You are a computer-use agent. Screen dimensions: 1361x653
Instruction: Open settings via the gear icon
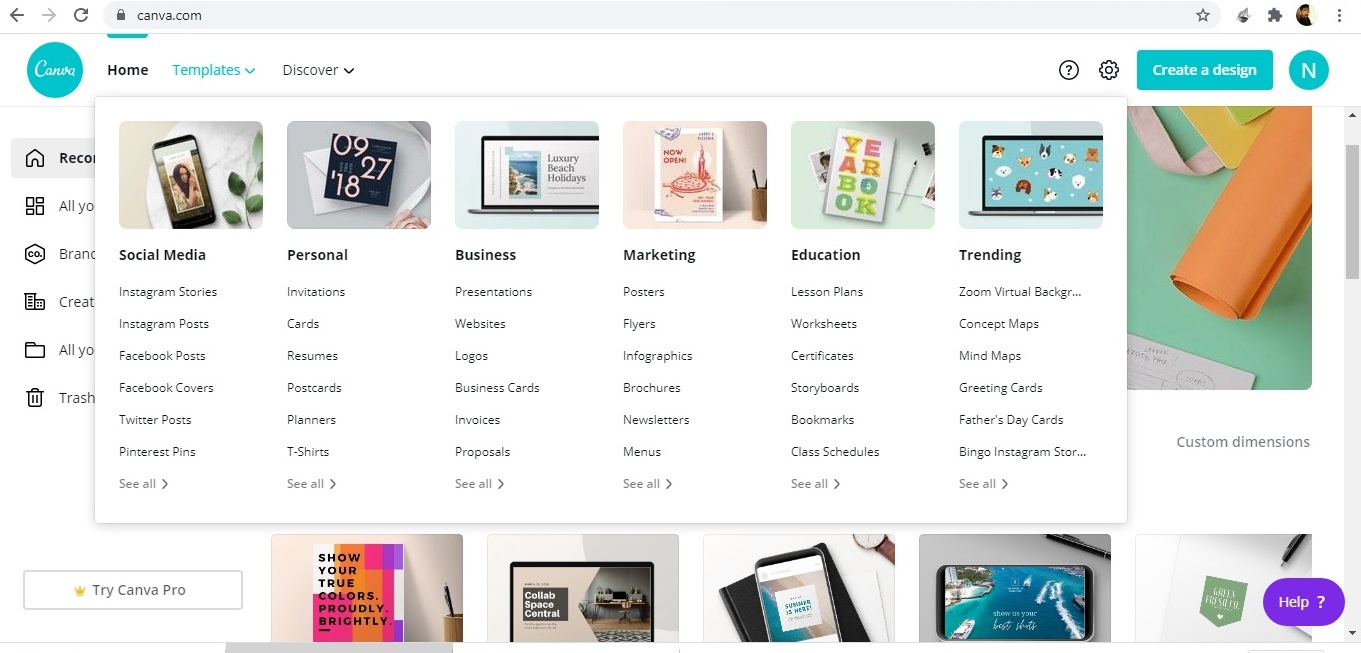tap(1109, 70)
